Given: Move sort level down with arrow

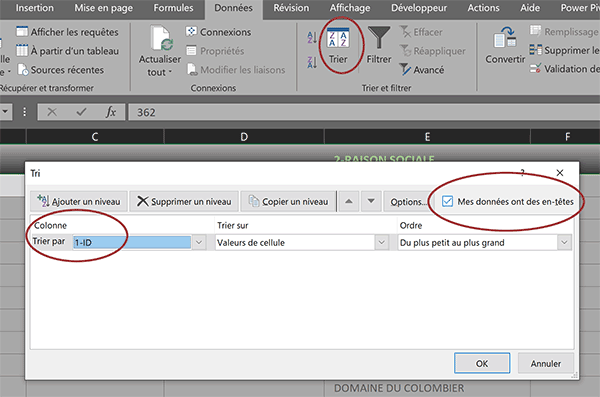Looking at the screenshot, I should 371,201.
